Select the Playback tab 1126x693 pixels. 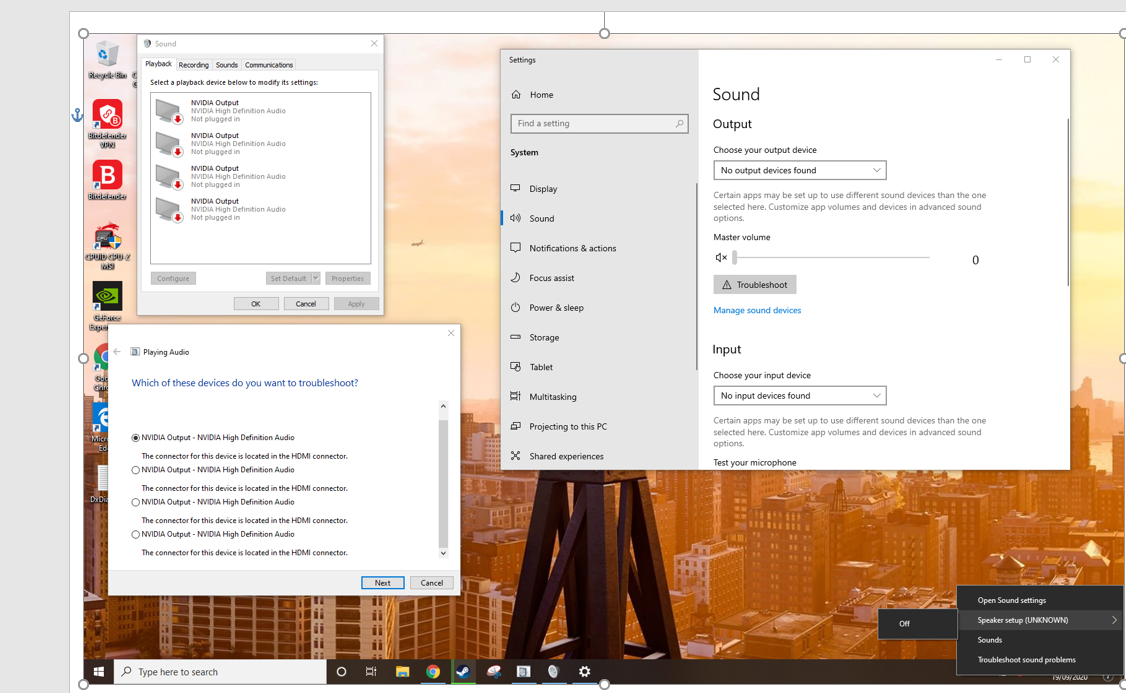[159, 64]
